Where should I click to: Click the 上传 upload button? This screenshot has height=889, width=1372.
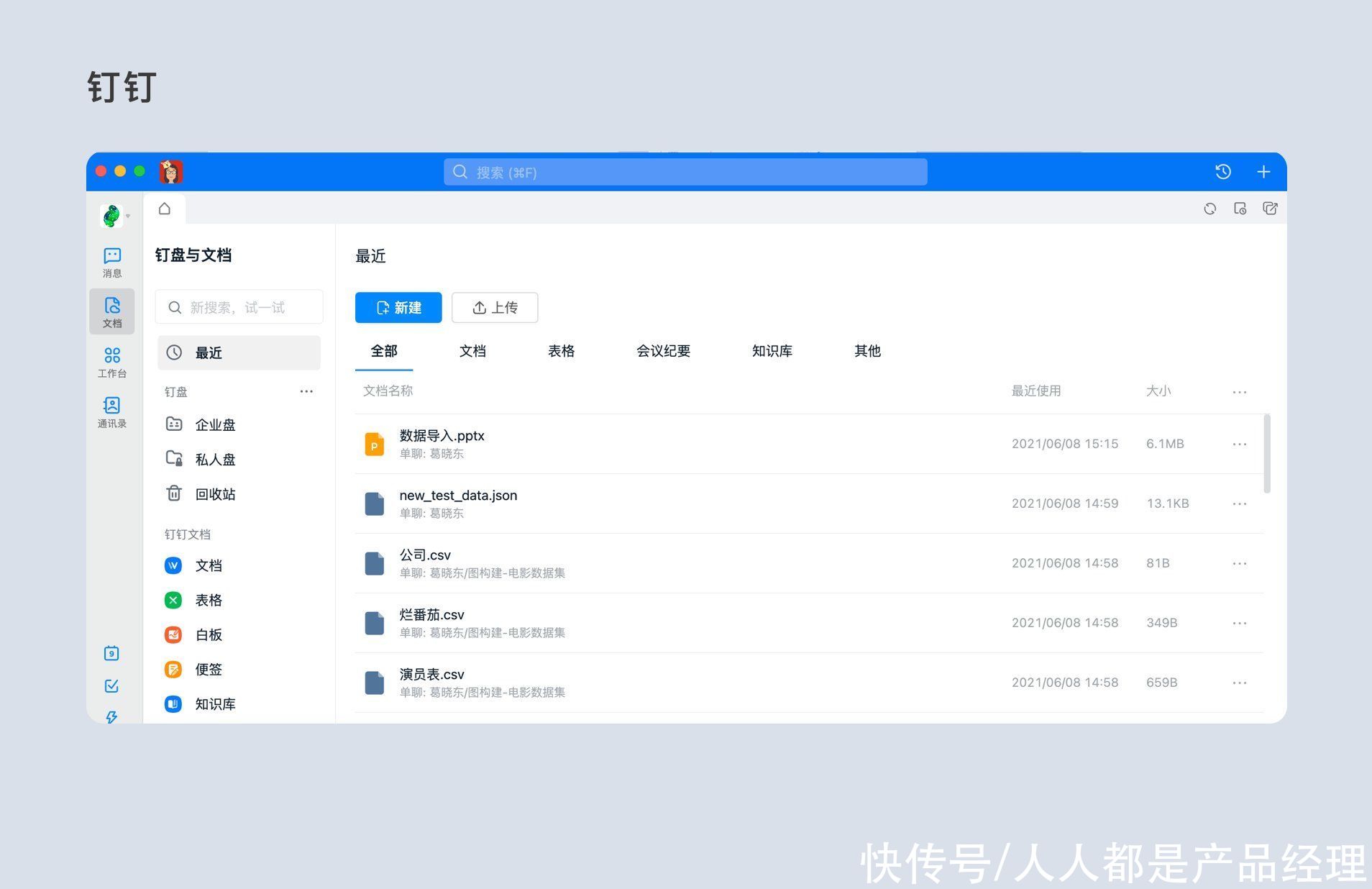point(495,308)
